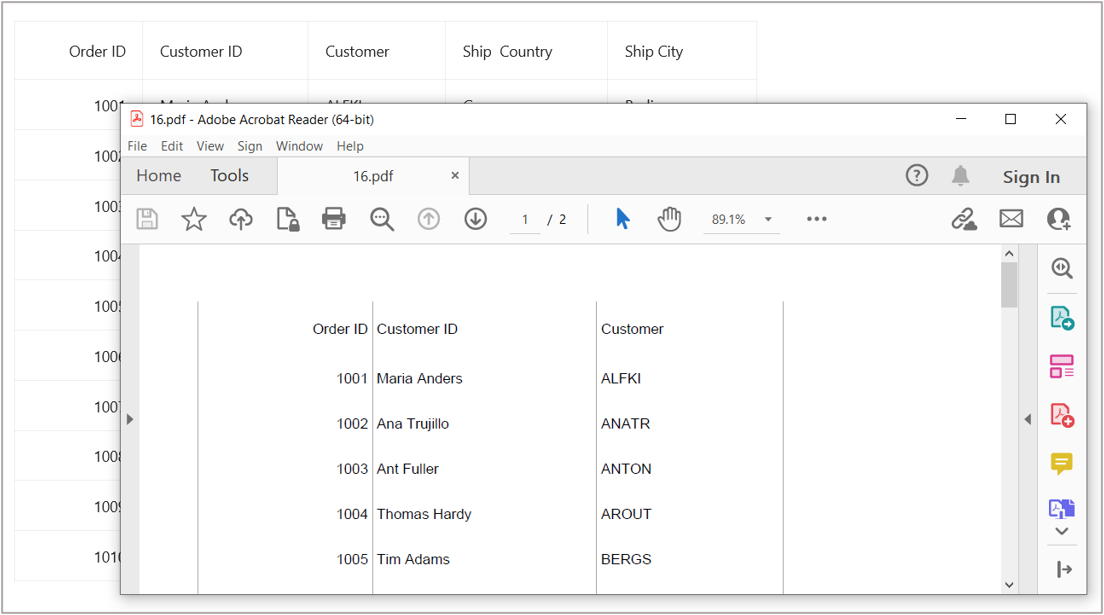Open the Search document tool
This screenshot has width=1104, height=615.
pos(381,218)
